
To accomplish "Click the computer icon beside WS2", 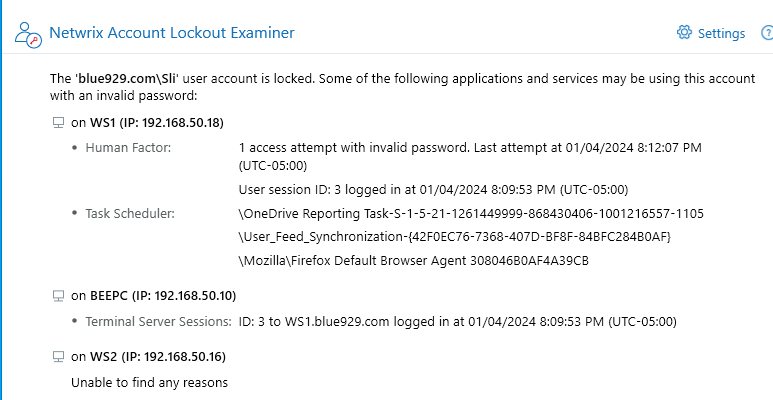I will [57, 357].
